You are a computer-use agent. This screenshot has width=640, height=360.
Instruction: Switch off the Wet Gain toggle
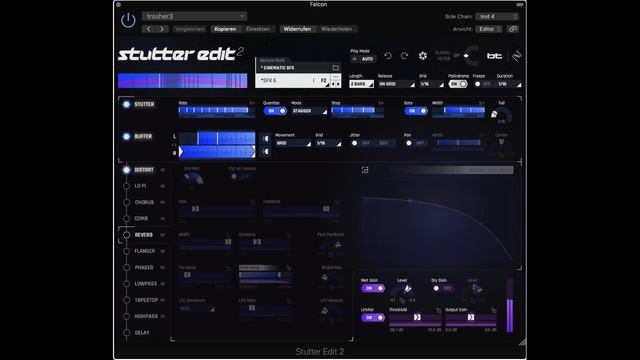(373, 288)
